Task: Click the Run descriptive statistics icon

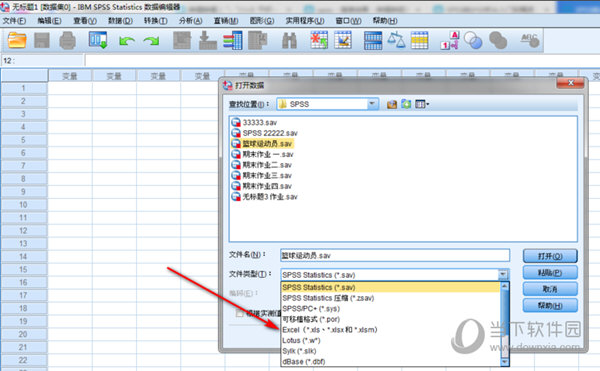Action: (258, 40)
